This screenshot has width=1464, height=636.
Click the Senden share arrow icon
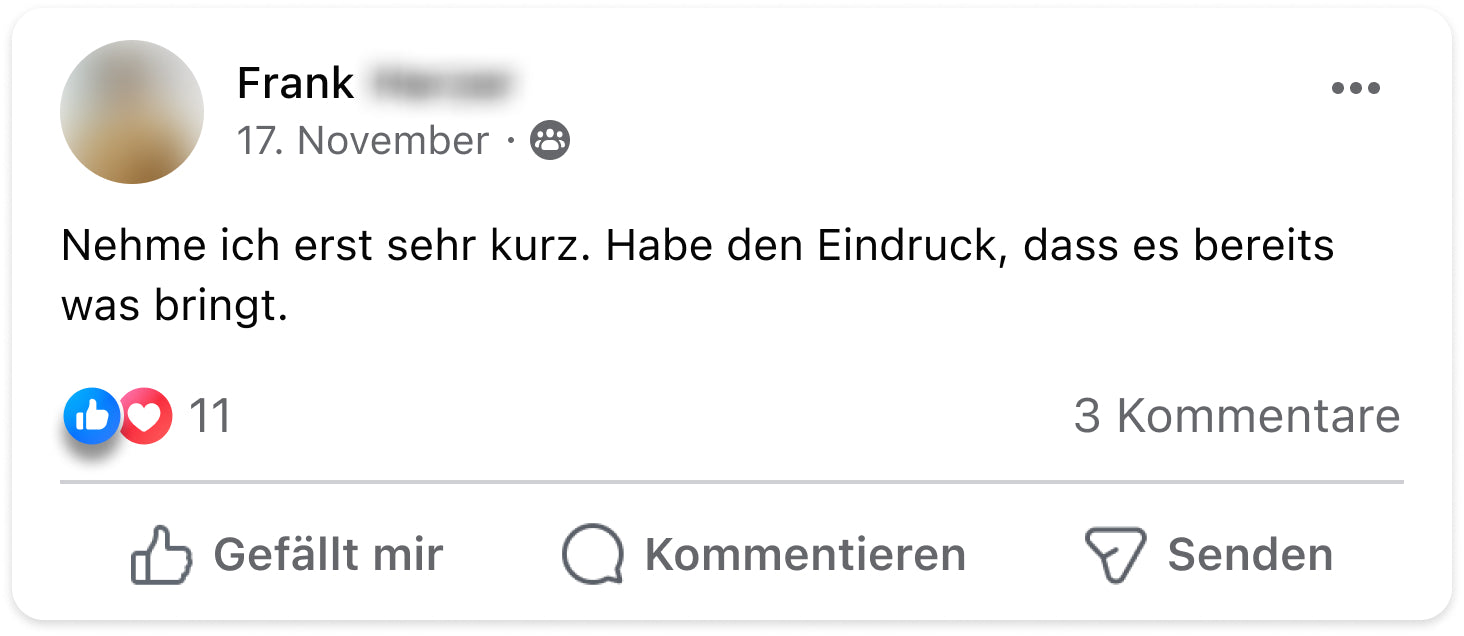(x=1114, y=555)
